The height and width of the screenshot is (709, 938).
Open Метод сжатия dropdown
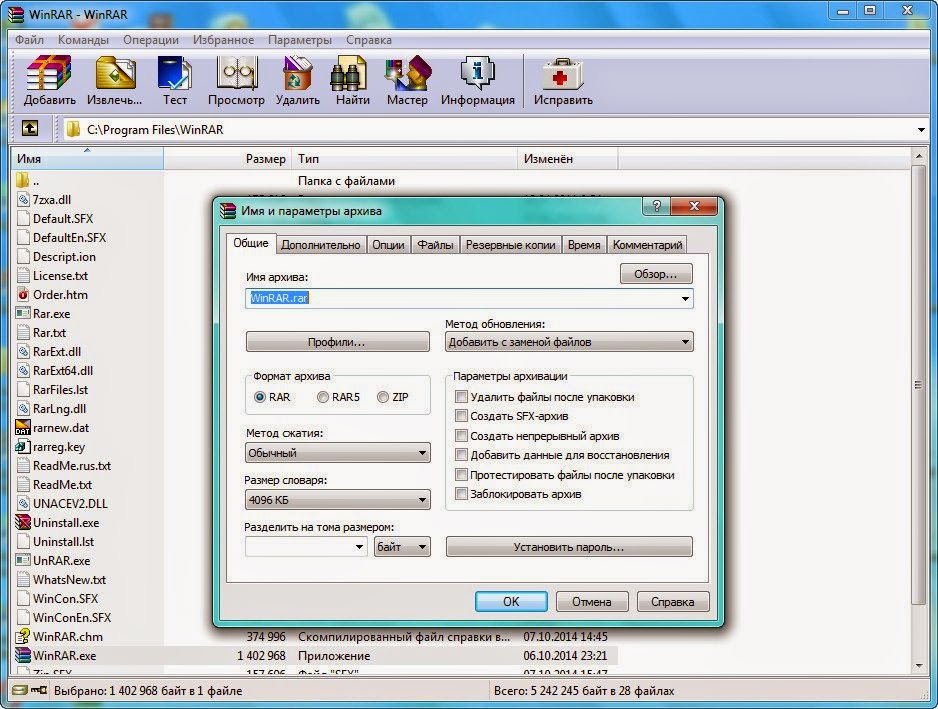337,452
